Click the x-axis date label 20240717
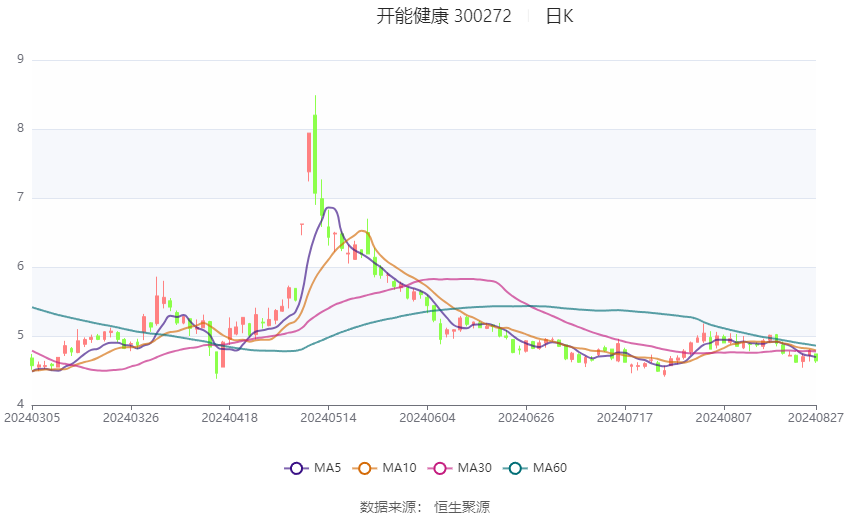The image size is (850, 517). [625, 418]
